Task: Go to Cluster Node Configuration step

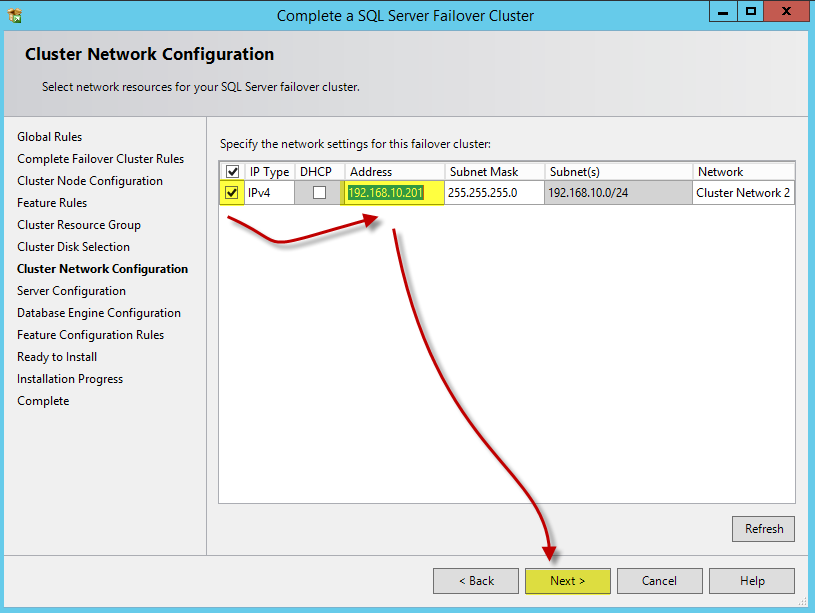Action: pyautogui.click(x=90, y=181)
